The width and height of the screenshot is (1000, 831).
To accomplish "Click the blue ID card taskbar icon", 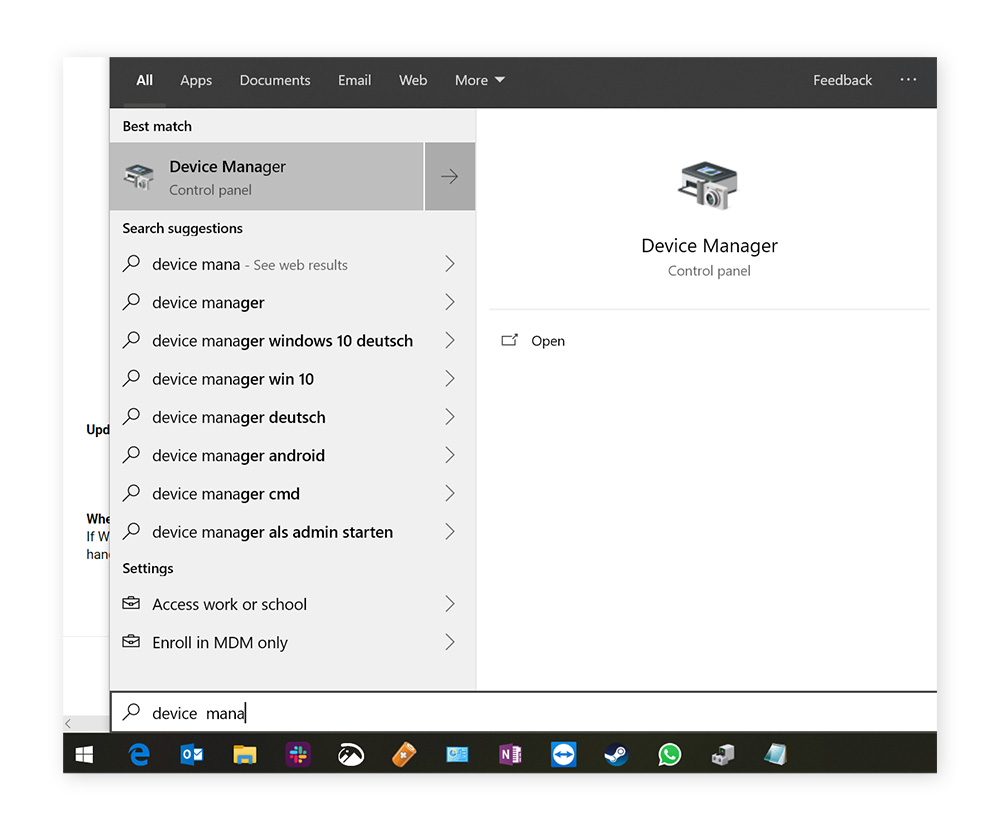I will 457,754.
